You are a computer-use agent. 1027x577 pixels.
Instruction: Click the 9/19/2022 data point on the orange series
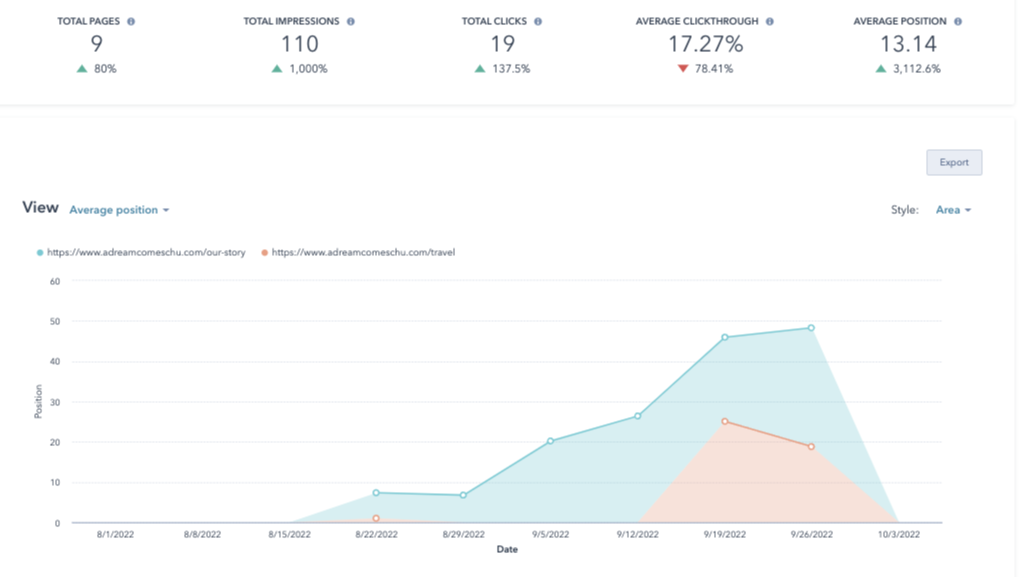tap(724, 421)
